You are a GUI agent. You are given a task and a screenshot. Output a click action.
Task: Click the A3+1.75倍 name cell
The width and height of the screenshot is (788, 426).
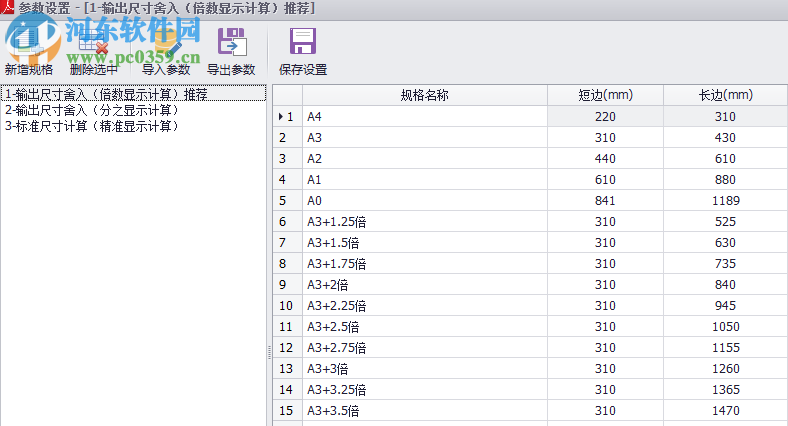(x=425, y=264)
